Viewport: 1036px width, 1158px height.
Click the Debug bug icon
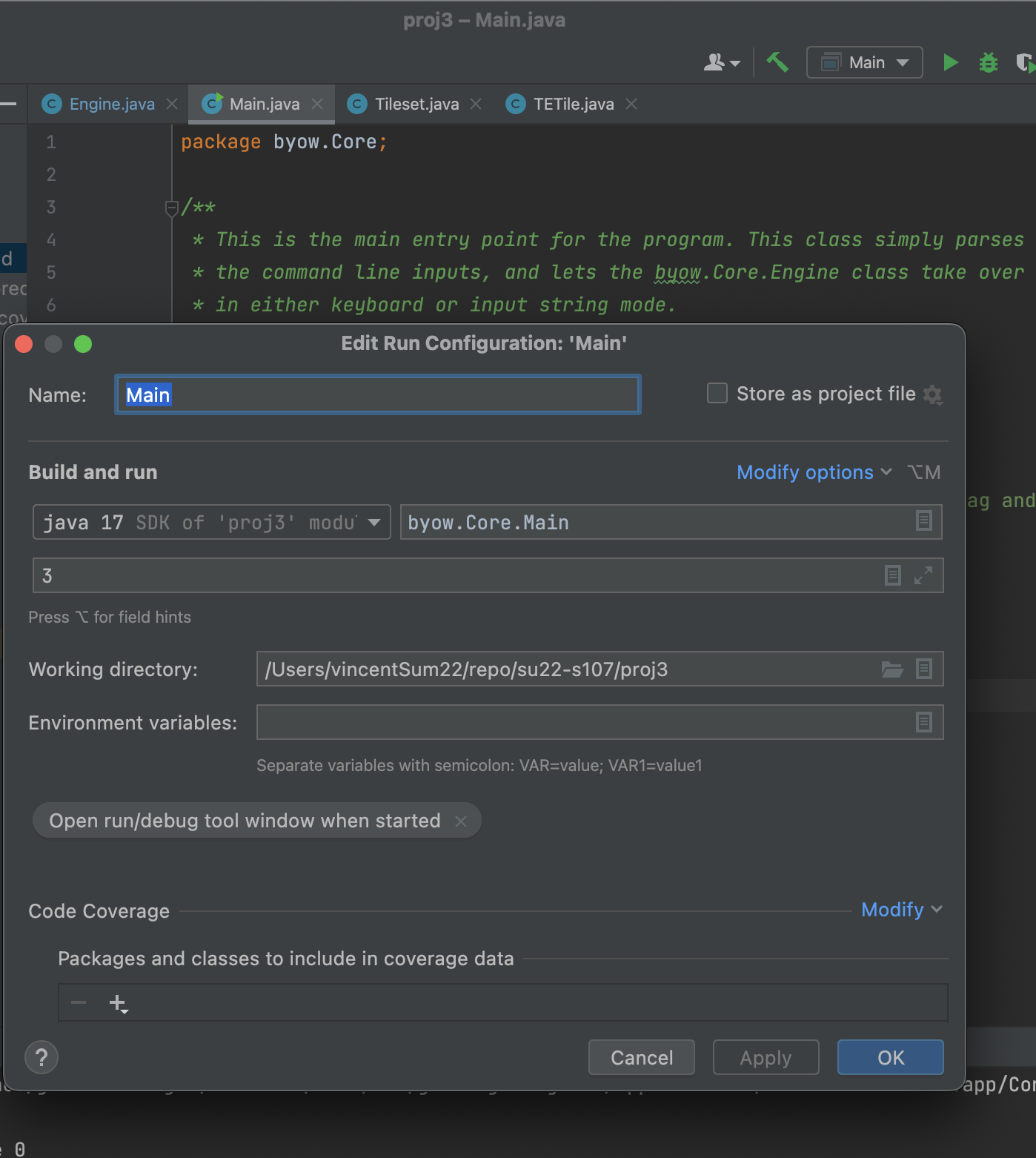[x=989, y=63]
